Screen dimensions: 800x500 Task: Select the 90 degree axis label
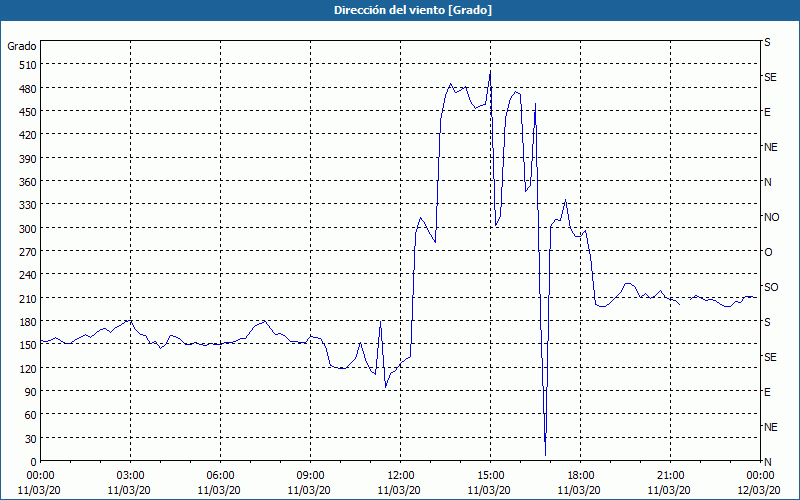click(31, 391)
